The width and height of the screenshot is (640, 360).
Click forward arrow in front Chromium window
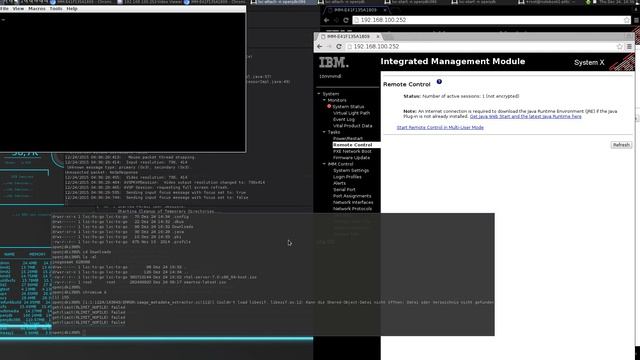(x=329, y=47)
